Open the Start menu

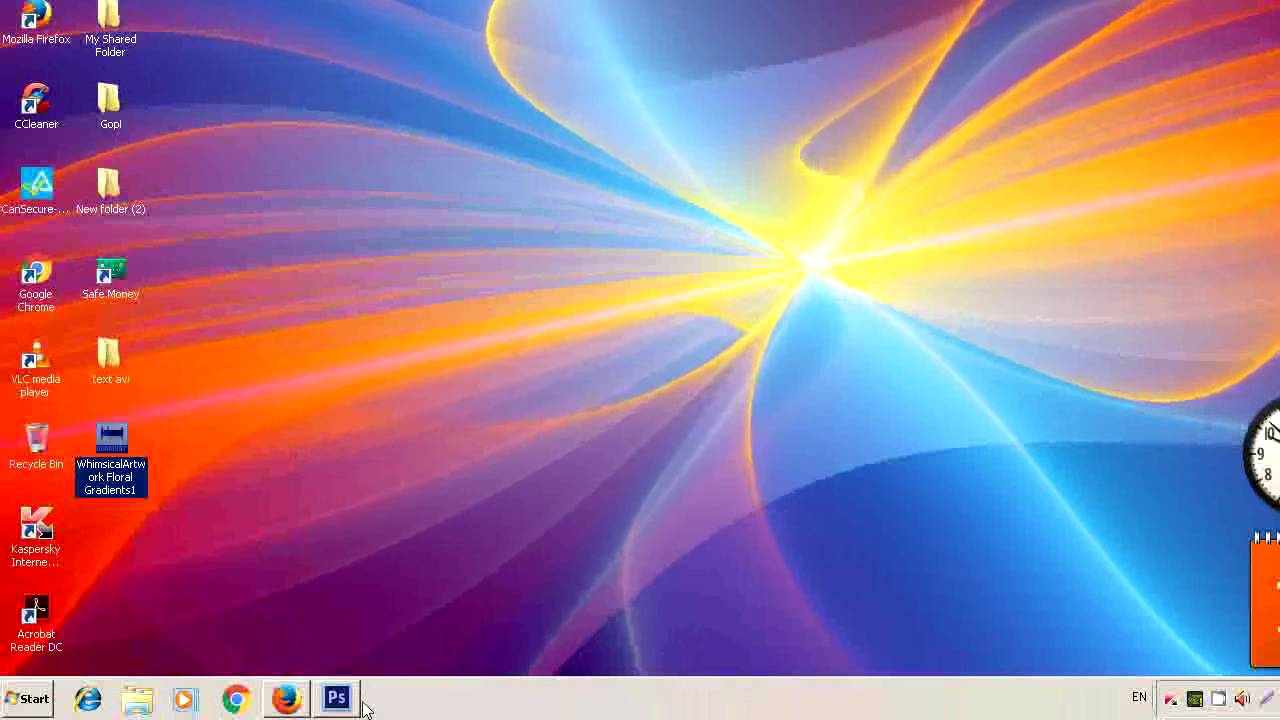27,699
